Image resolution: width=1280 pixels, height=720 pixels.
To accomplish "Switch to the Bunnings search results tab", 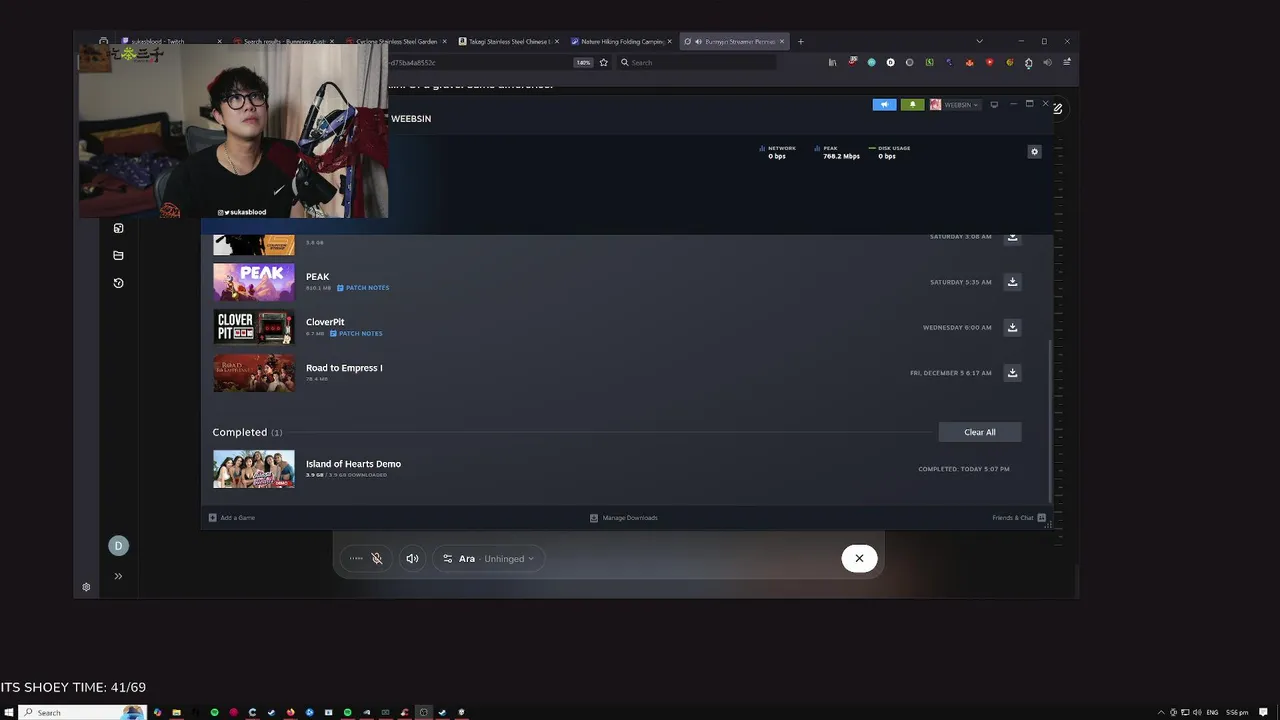I will [x=285, y=42].
